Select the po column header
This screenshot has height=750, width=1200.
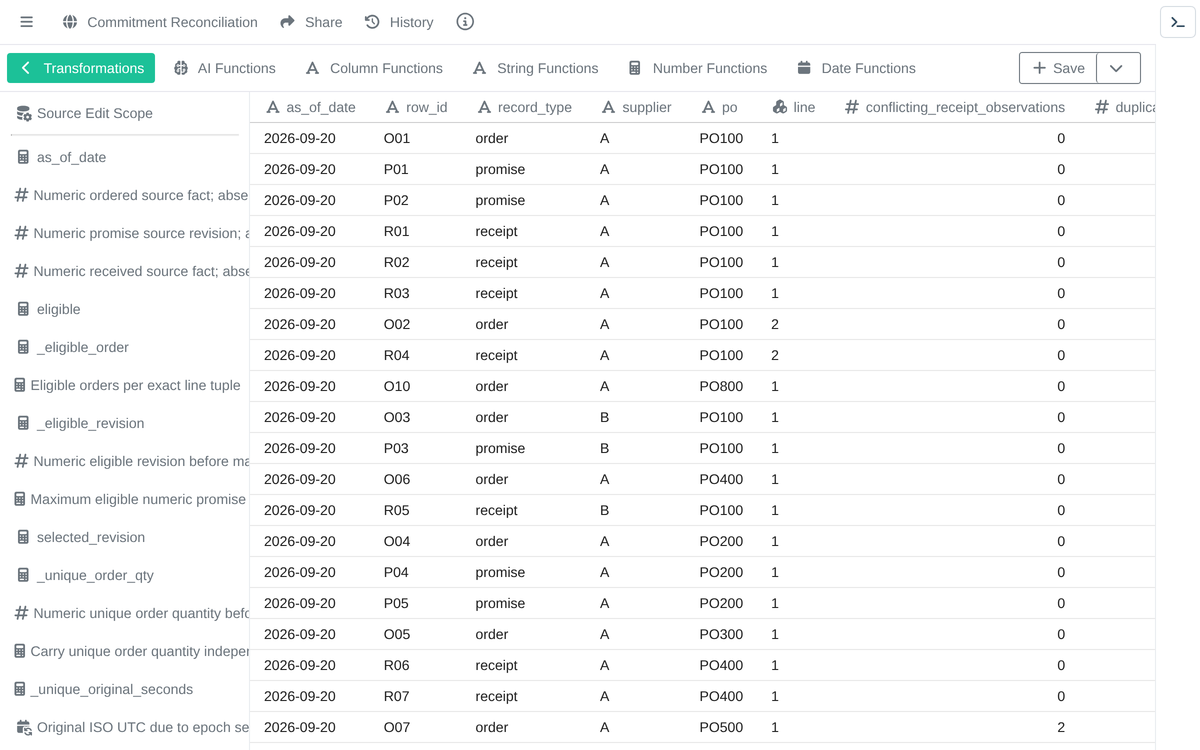(x=720, y=107)
